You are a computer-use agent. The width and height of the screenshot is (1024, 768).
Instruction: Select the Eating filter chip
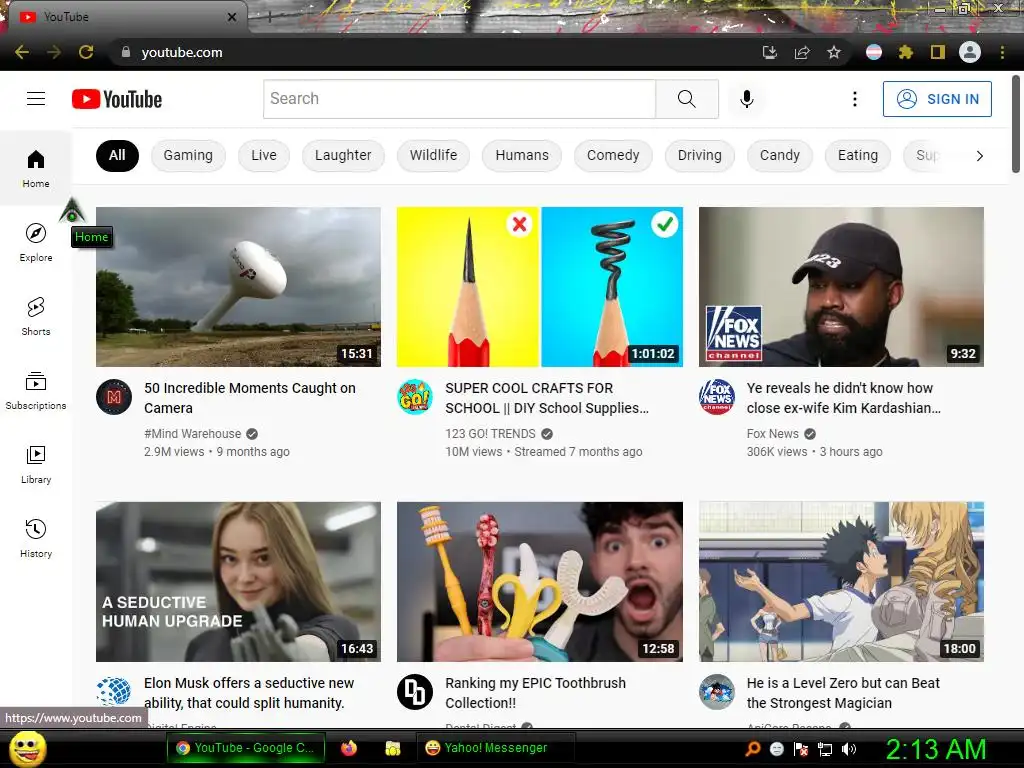click(857, 155)
